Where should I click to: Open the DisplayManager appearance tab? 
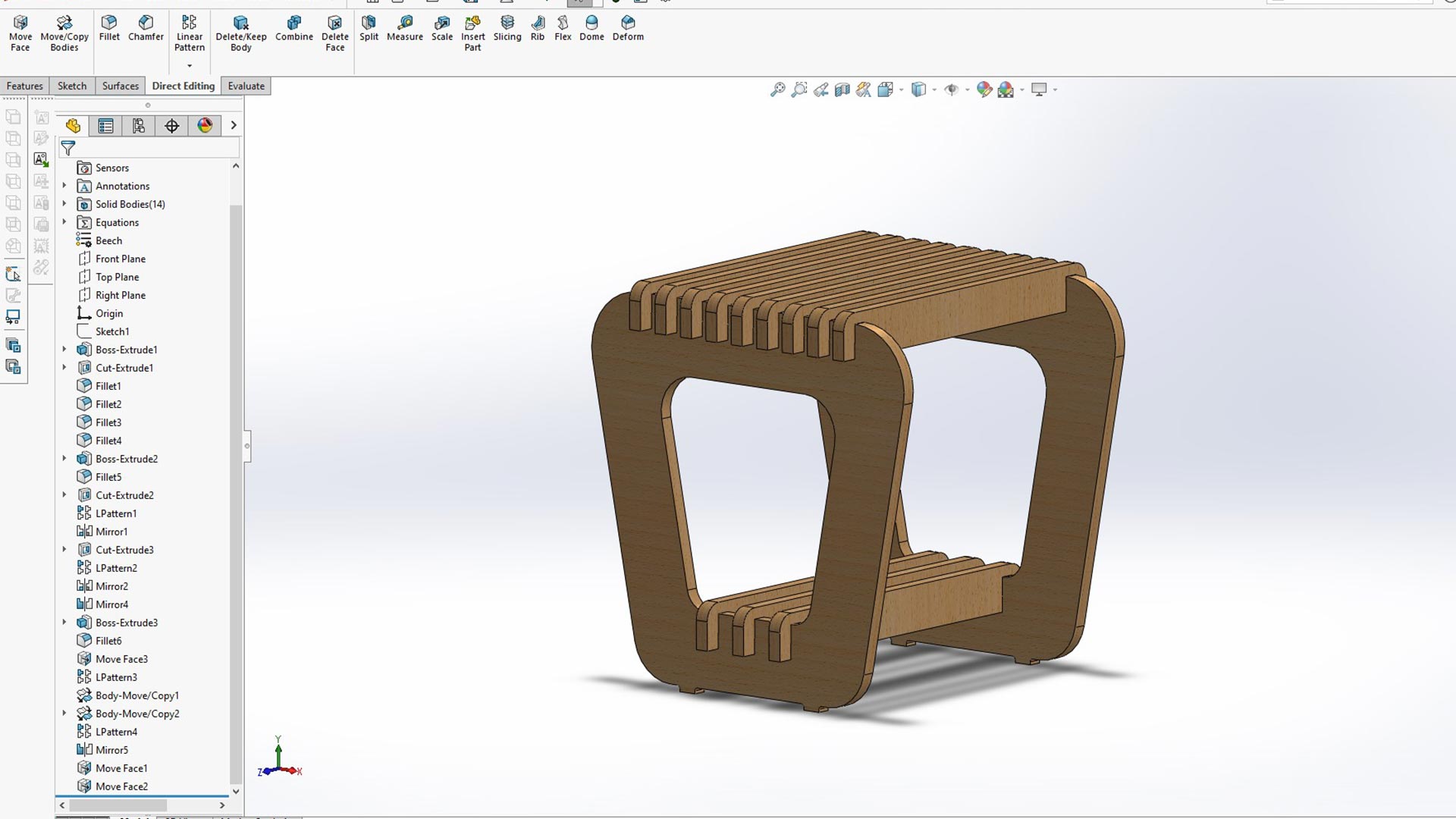click(205, 126)
